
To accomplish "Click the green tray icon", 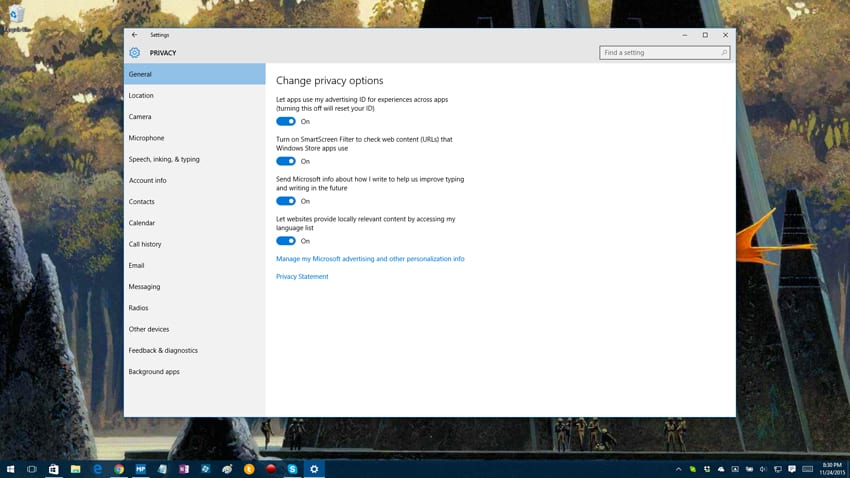I will coord(693,469).
